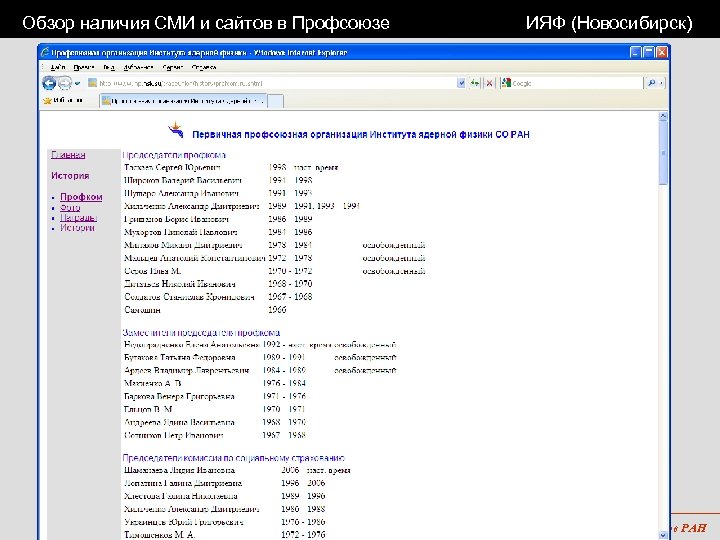Viewport: 720px width, 540px height.
Task: Click the browser Forward arrow button
Action: (65, 83)
